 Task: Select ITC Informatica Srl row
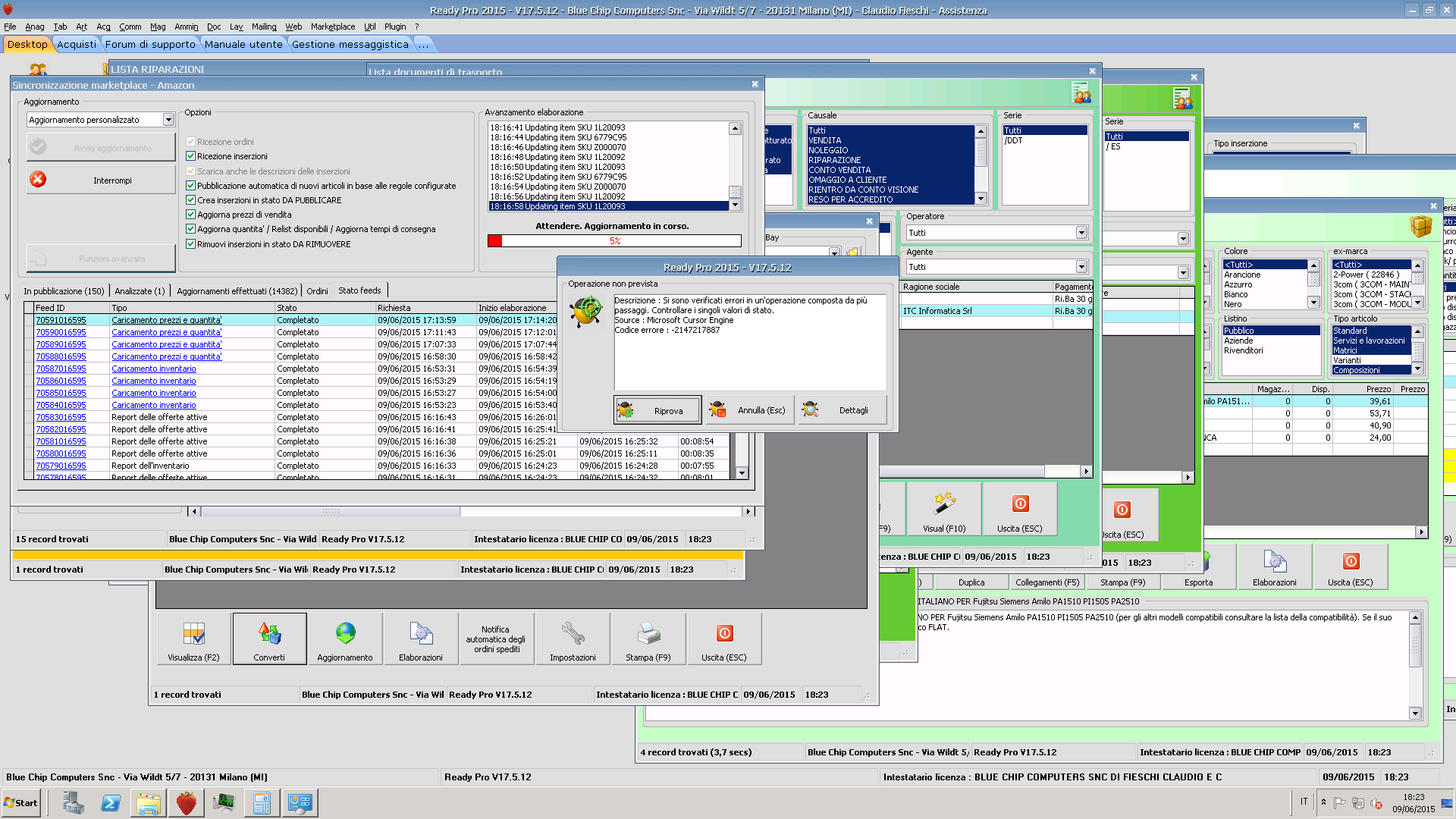click(996, 311)
